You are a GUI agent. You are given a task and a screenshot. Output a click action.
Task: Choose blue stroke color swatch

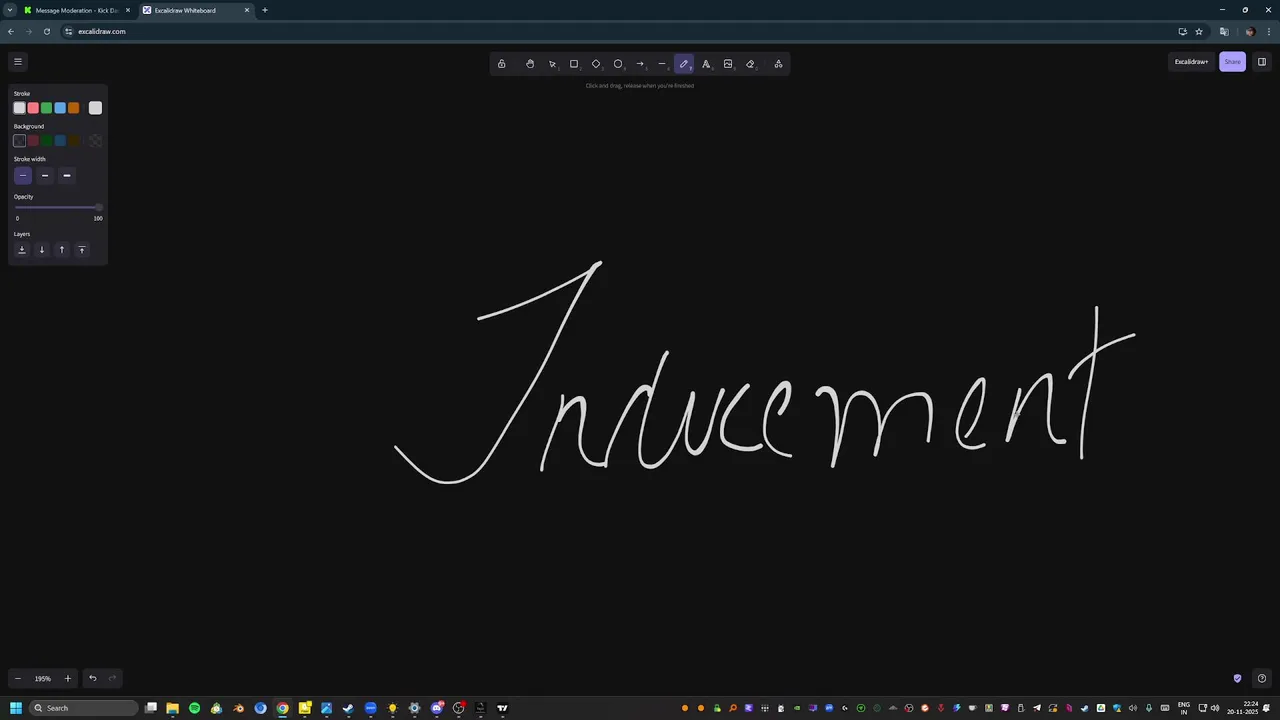pyautogui.click(x=60, y=108)
